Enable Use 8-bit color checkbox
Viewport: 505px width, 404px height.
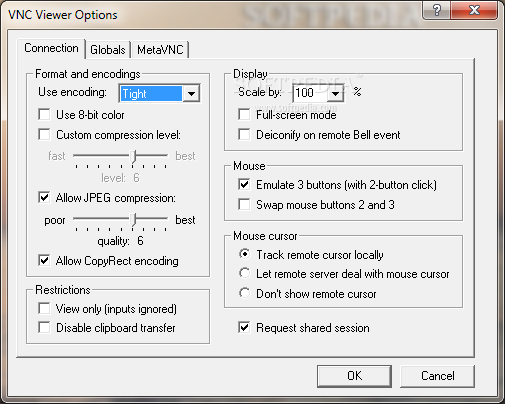44,115
